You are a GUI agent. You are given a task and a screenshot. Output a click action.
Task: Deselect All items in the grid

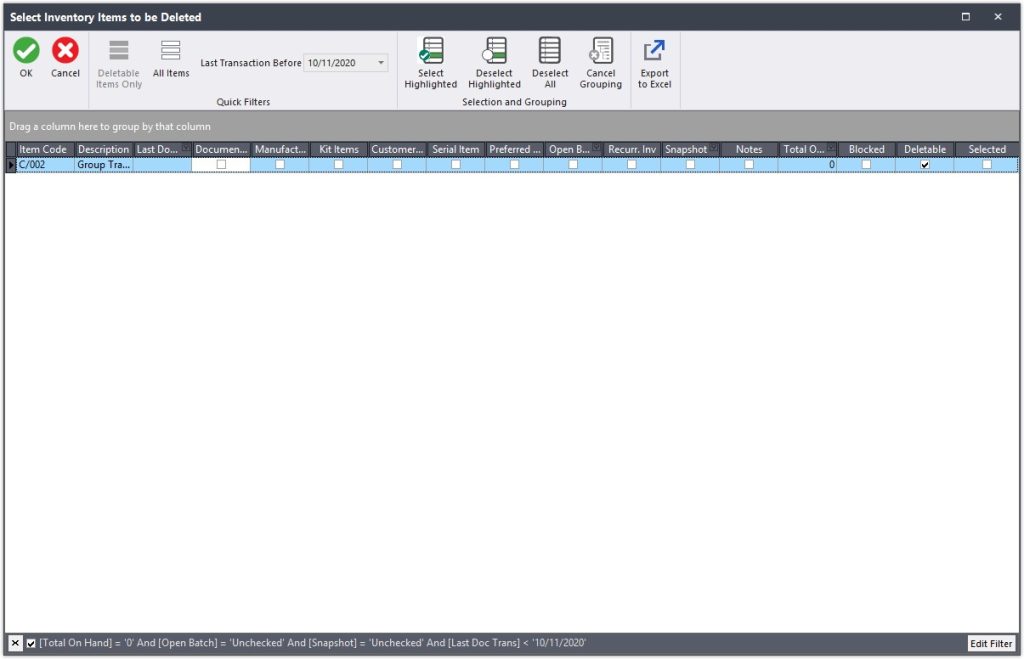[x=550, y=51]
